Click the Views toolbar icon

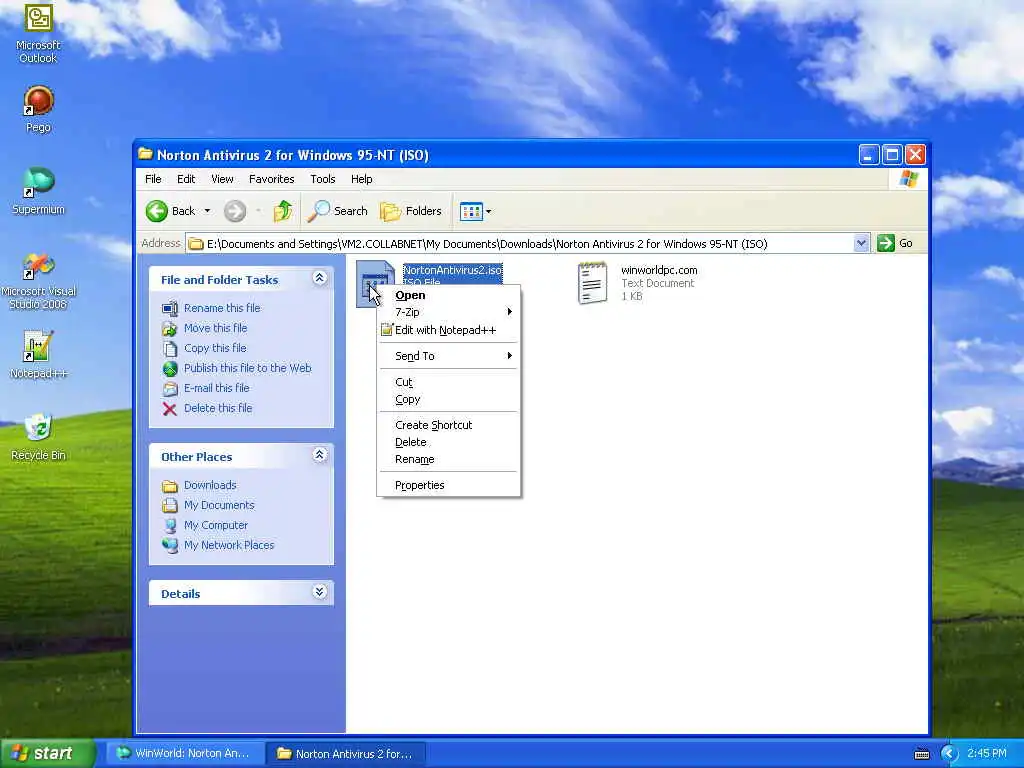tap(471, 211)
